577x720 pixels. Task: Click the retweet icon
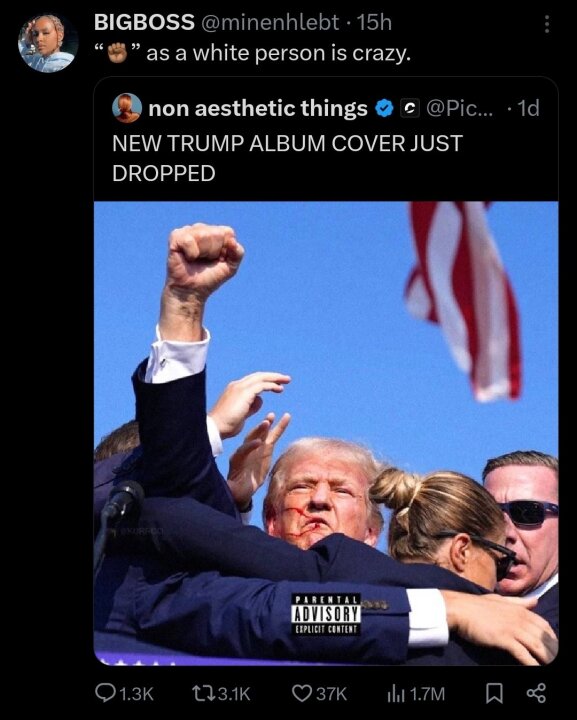(x=202, y=693)
